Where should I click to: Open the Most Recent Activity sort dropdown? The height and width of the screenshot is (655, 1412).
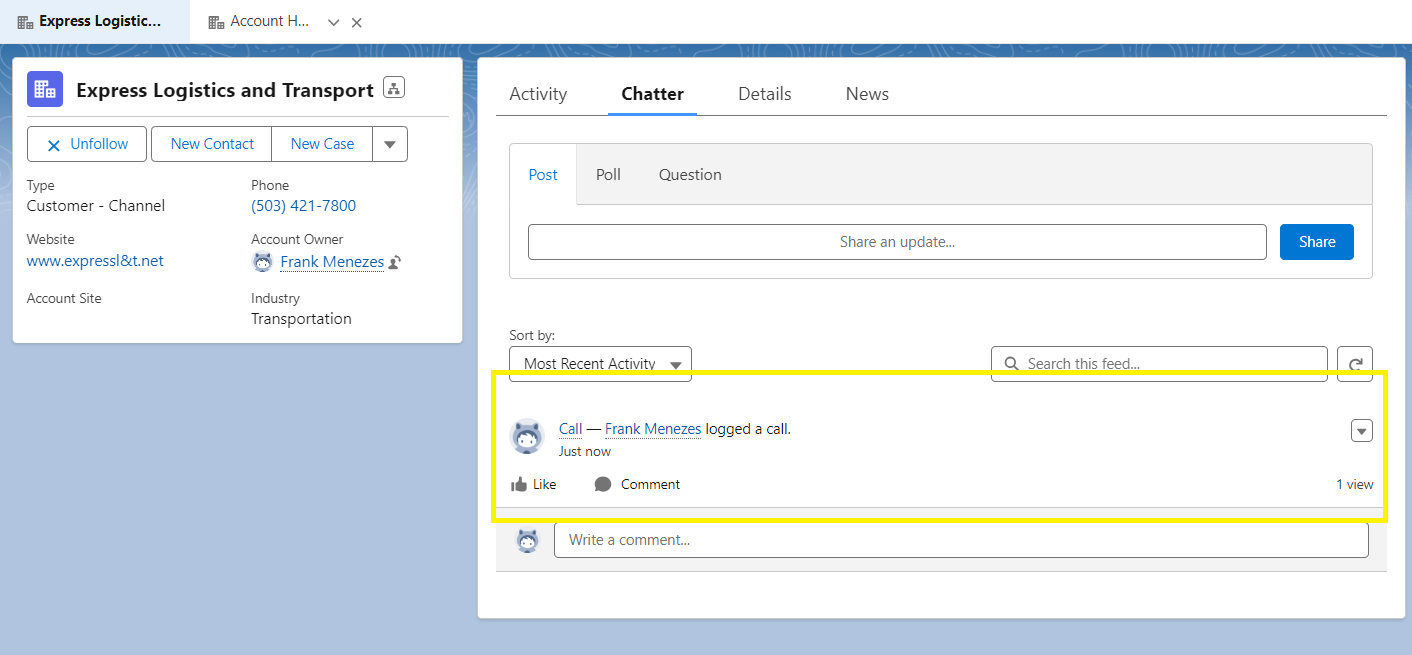600,364
